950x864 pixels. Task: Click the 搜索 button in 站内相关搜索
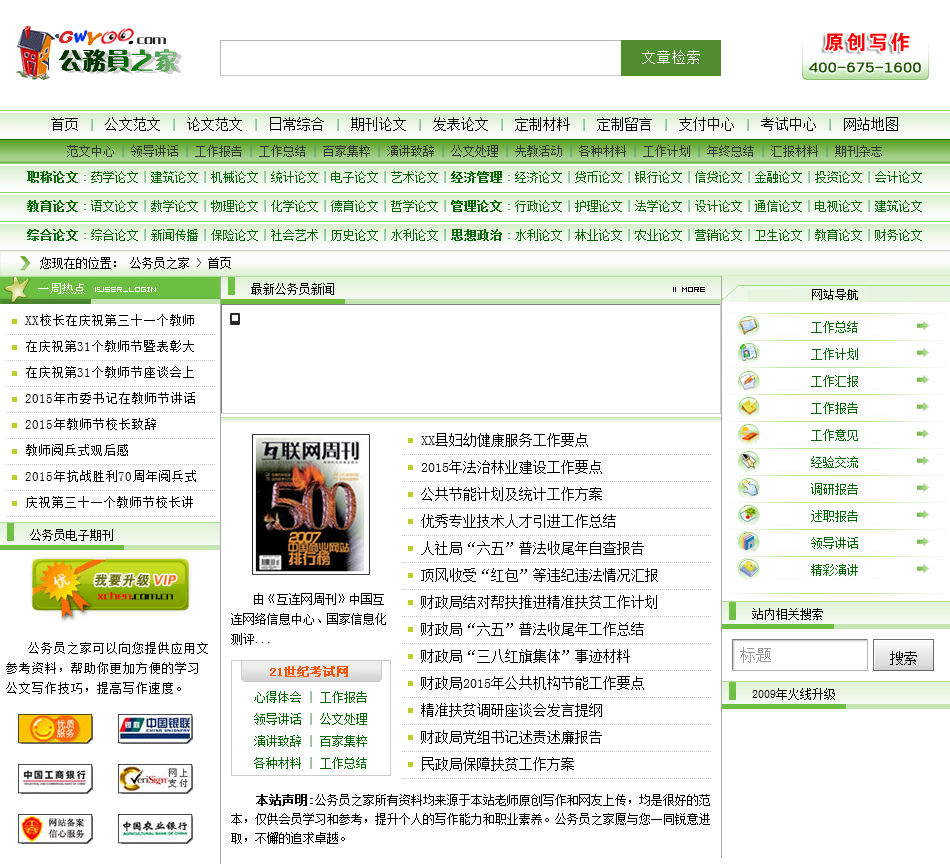(x=903, y=656)
